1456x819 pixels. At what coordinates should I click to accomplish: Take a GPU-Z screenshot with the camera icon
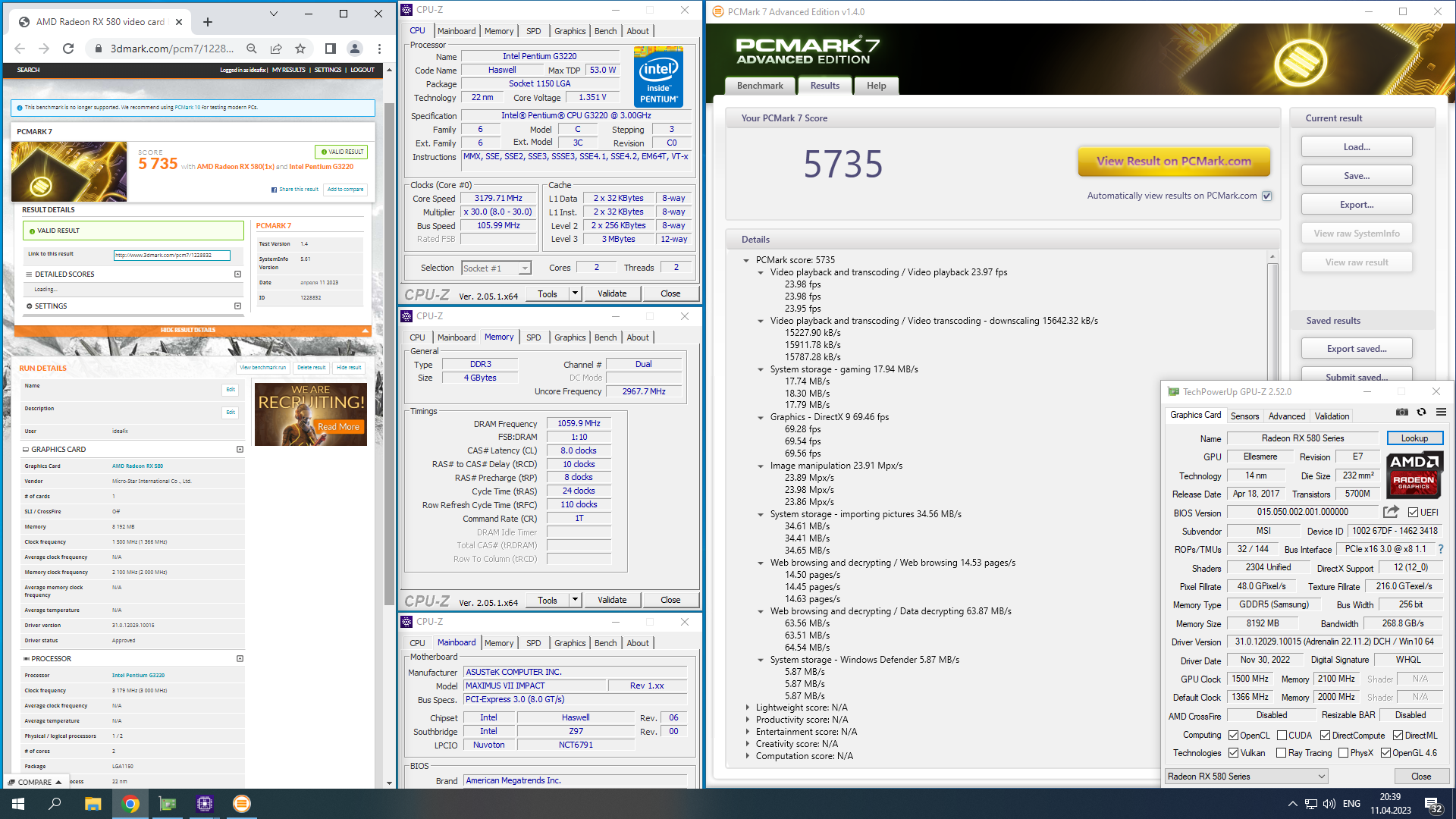[x=1402, y=412]
